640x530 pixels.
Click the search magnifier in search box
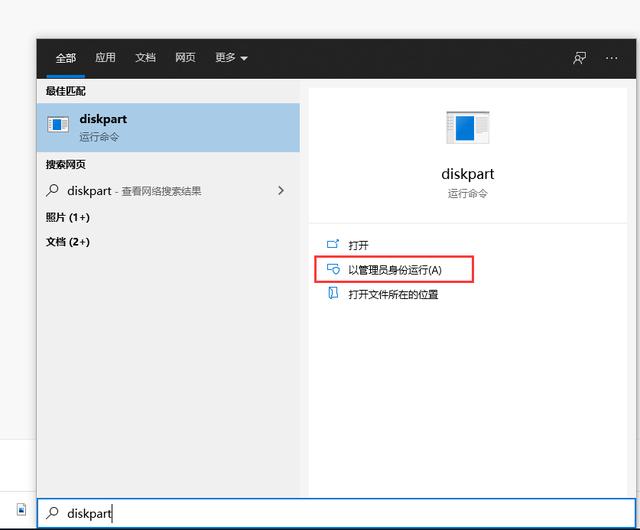(52, 513)
